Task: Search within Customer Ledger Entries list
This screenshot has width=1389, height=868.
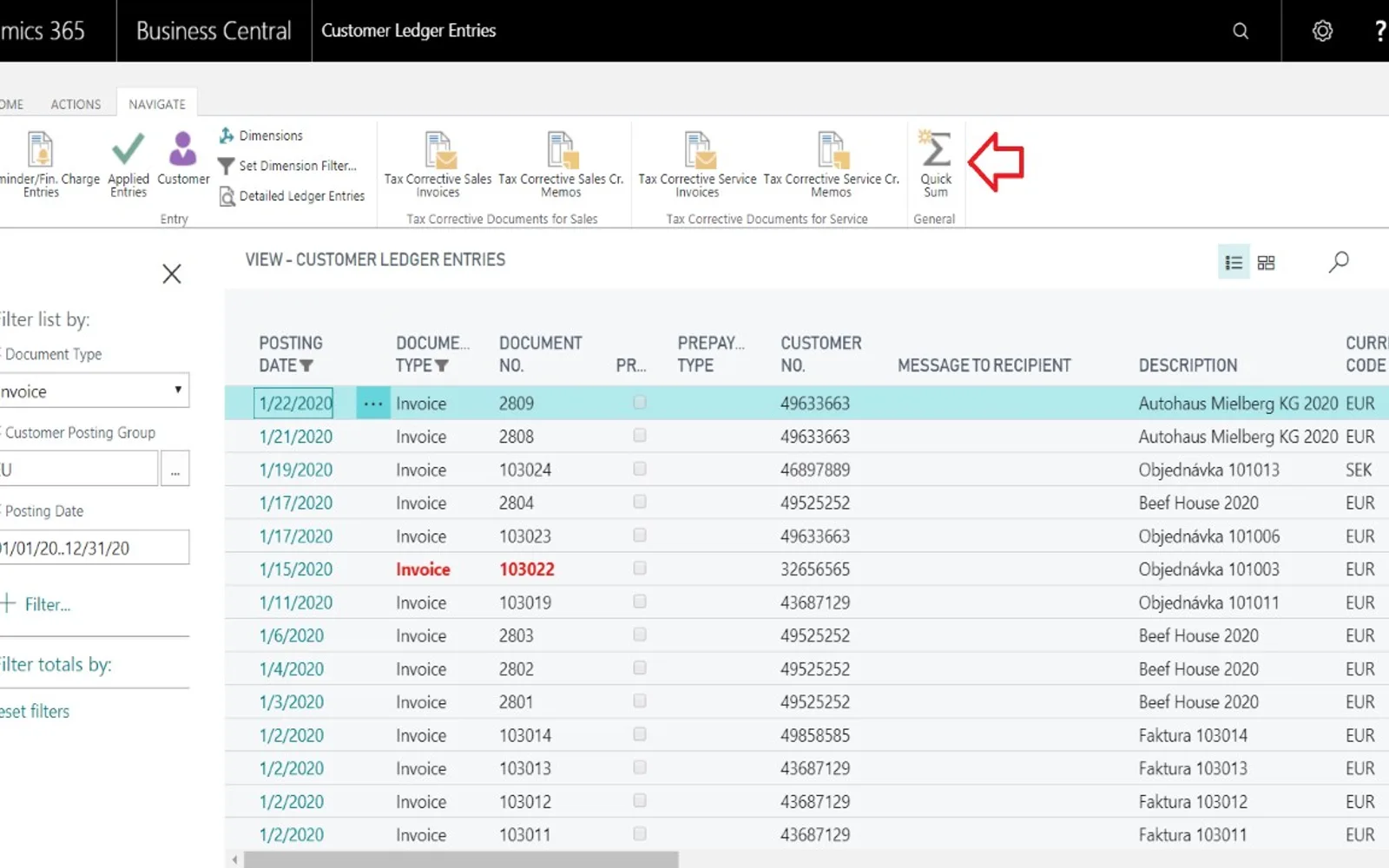Action: pyautogui.click(x=1339, y=261)
